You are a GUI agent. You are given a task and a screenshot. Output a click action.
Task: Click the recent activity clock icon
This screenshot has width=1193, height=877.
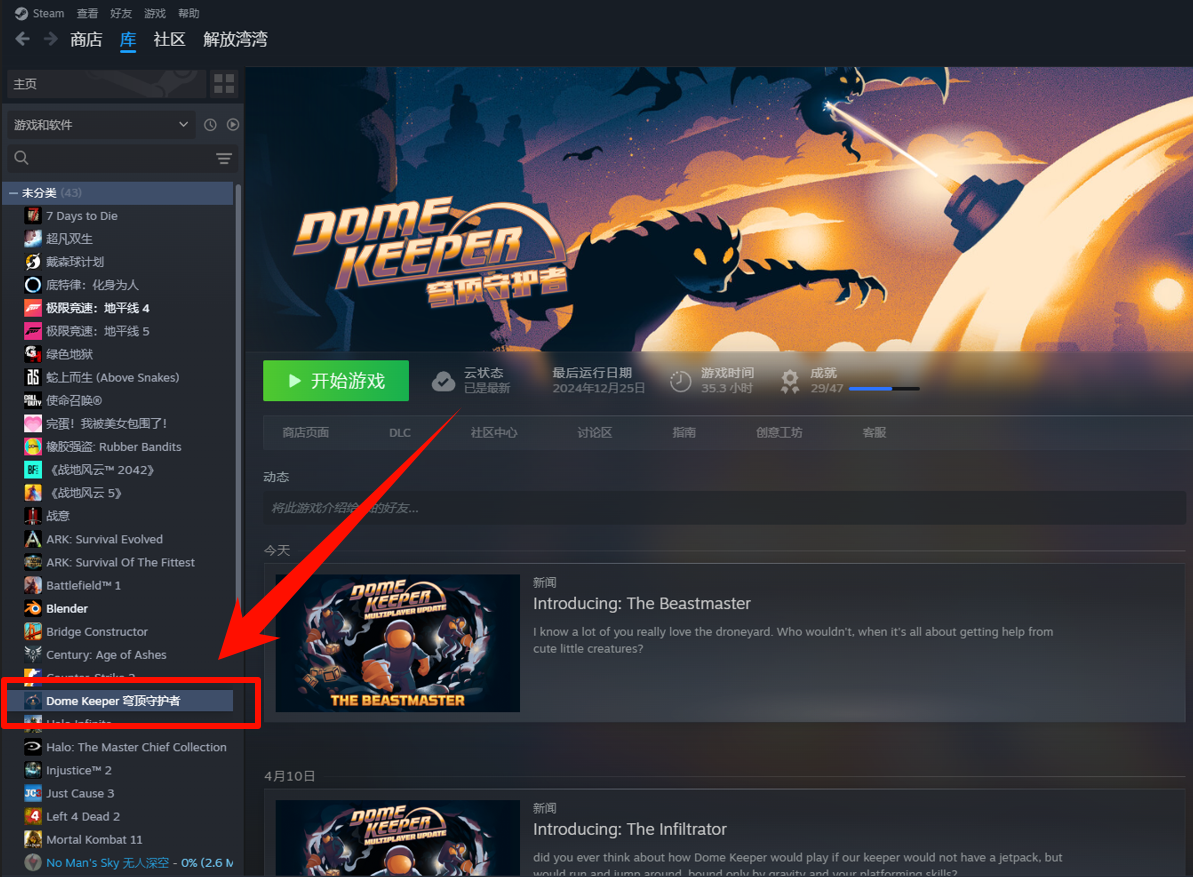pyautogui.click(x=210, y=125)
